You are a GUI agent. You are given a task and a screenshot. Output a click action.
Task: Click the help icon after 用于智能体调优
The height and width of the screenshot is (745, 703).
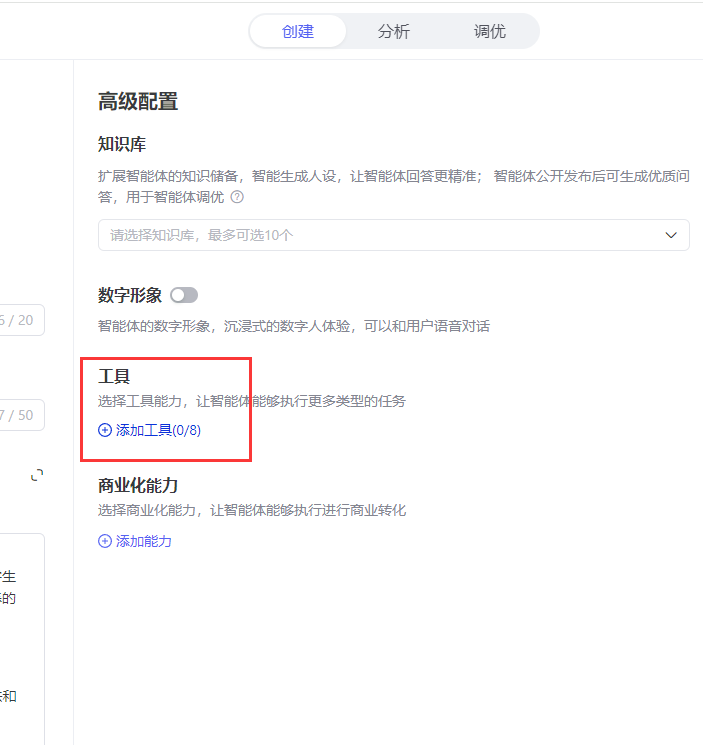click(237, 197)
